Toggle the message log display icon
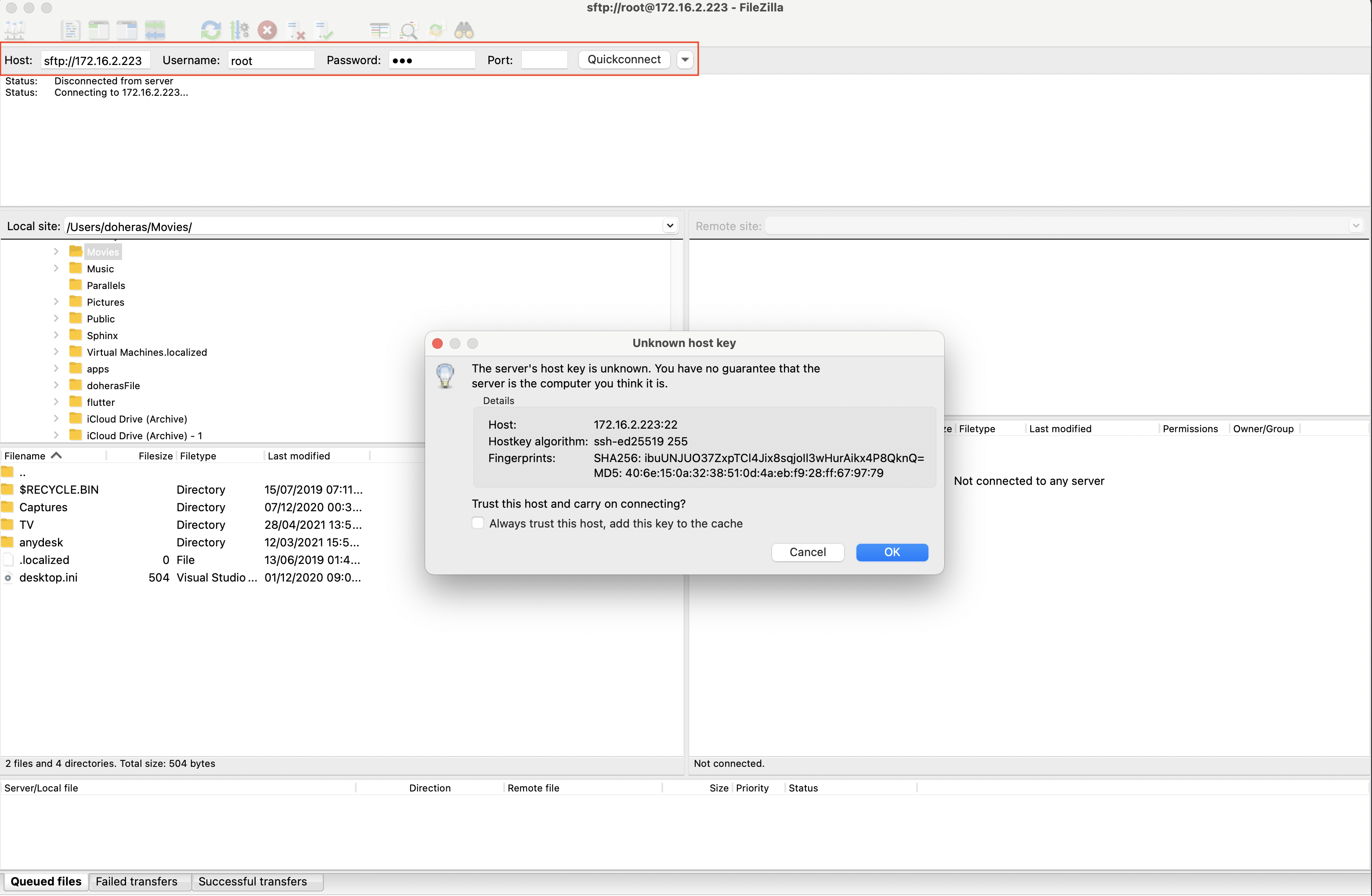The image size is (1372, 896). pos(70,30)
